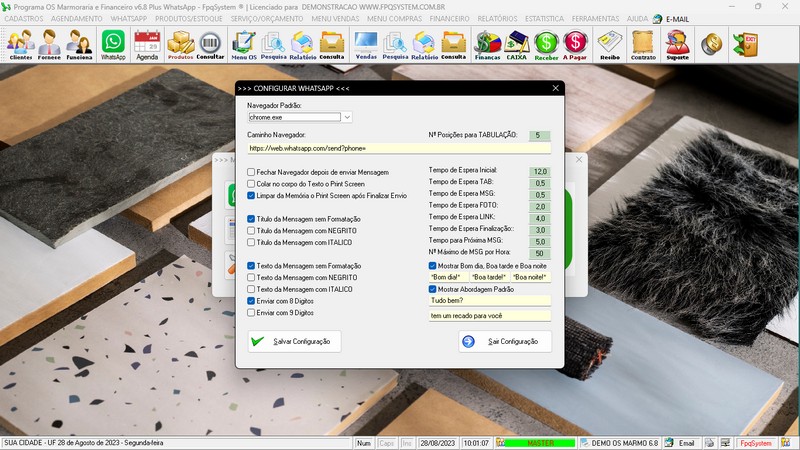Screen dimensions: 800x450
Task: Click the green MASTER status bar indicator
Action: (x=540, y=443)
